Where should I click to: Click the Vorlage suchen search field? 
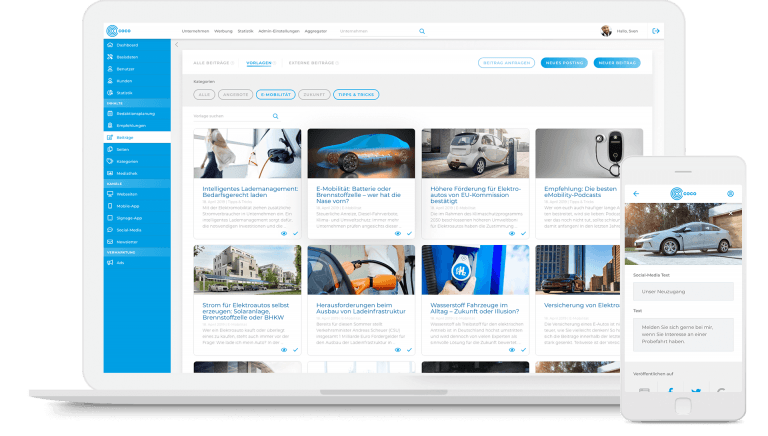click(x=236, y=116)
